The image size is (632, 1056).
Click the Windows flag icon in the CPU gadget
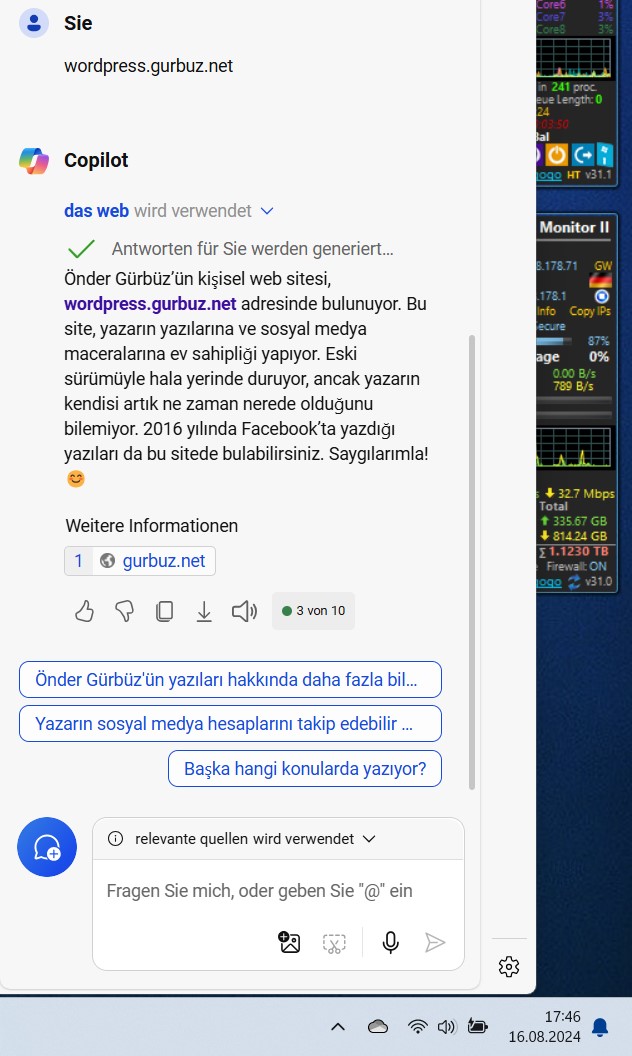[605, 155]
